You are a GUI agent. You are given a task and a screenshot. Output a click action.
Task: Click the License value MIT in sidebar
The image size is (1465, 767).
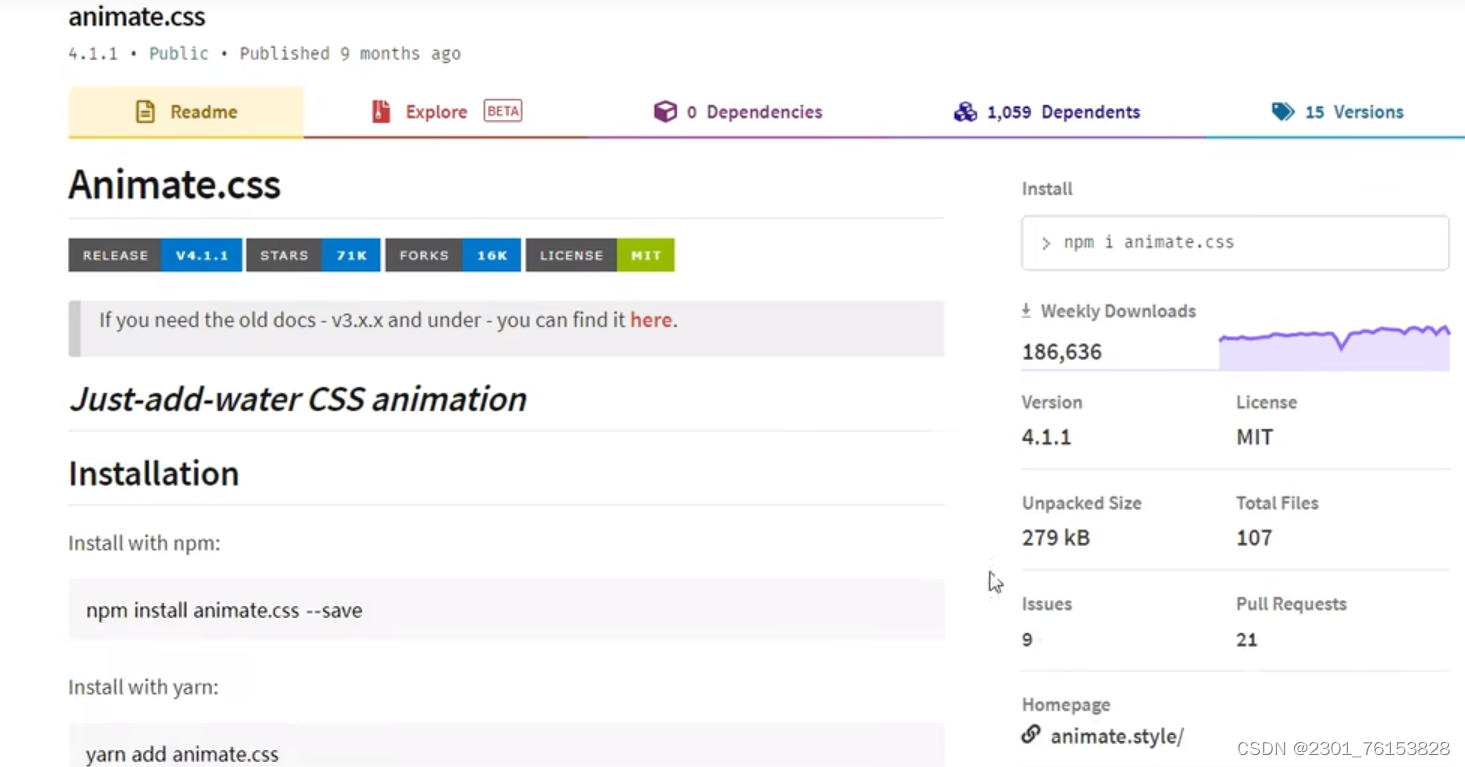[1254, 437]
